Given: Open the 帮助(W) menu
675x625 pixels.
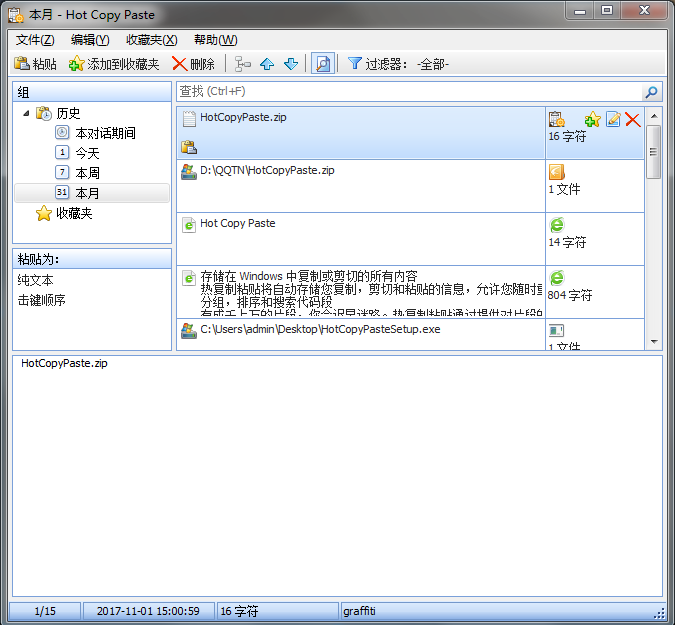Looking at the screenshot, I should (x=216, y=40).
